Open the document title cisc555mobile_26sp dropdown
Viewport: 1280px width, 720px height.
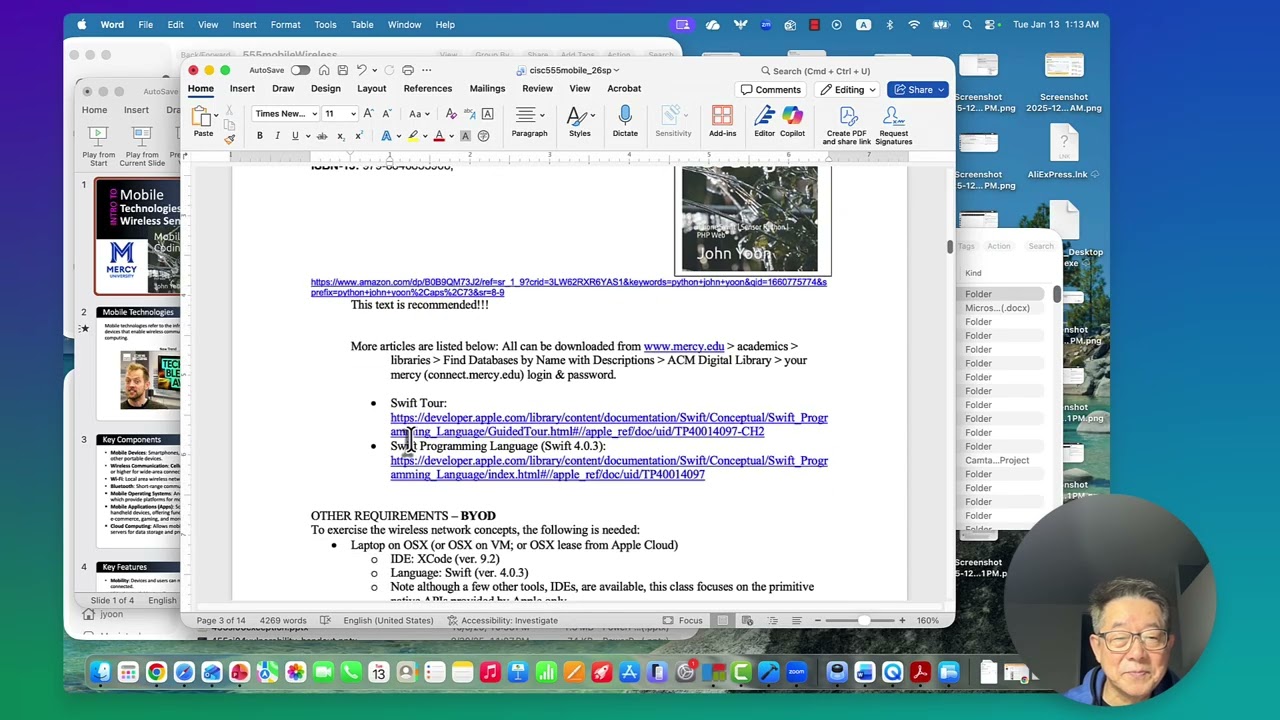(x=570, y=70)
